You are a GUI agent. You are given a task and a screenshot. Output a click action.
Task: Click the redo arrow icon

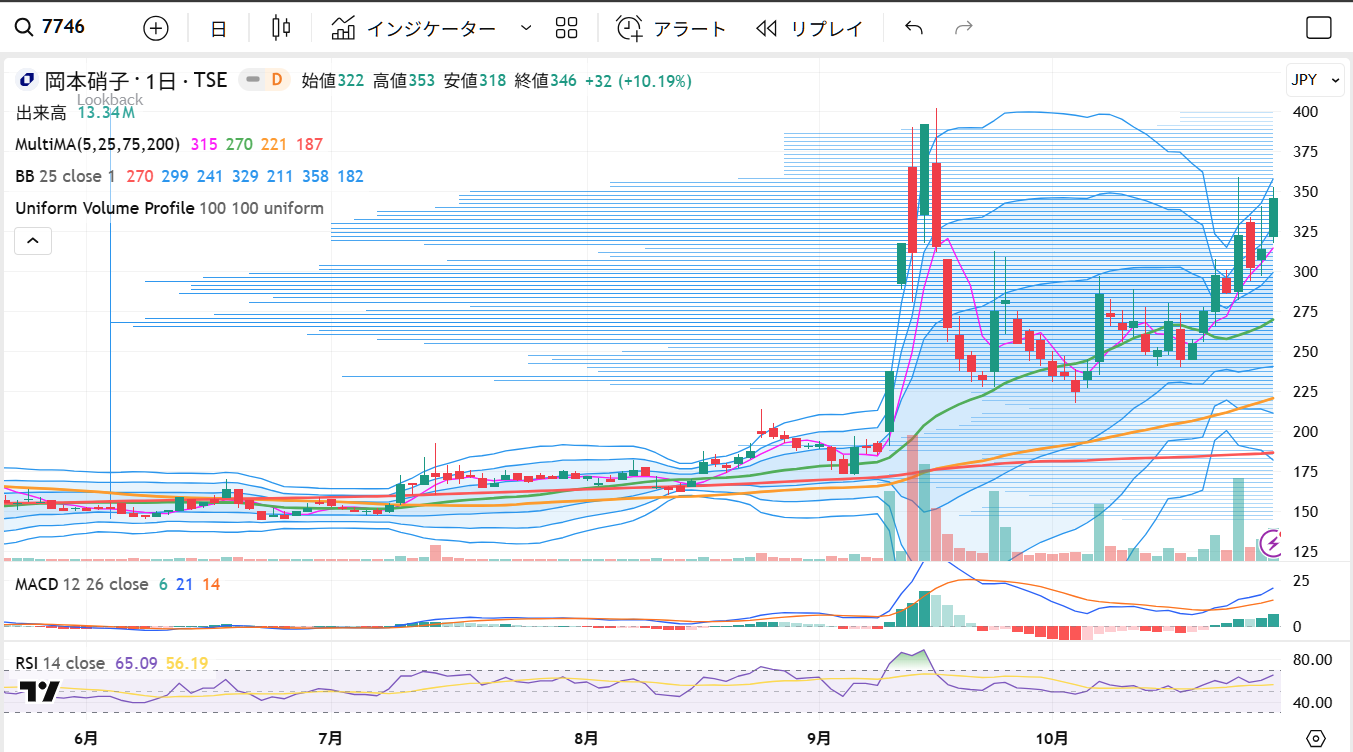(x=964, y=28)
